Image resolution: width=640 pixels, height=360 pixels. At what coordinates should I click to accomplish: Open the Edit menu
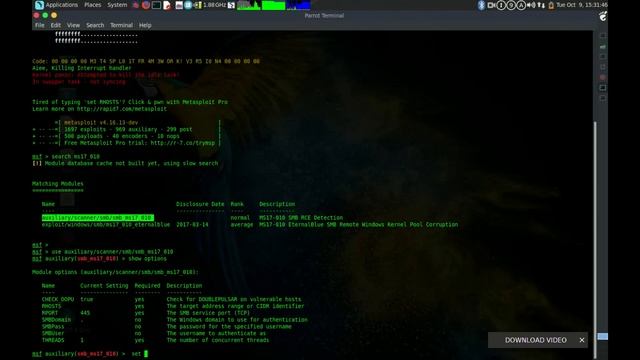coord(56,25)
